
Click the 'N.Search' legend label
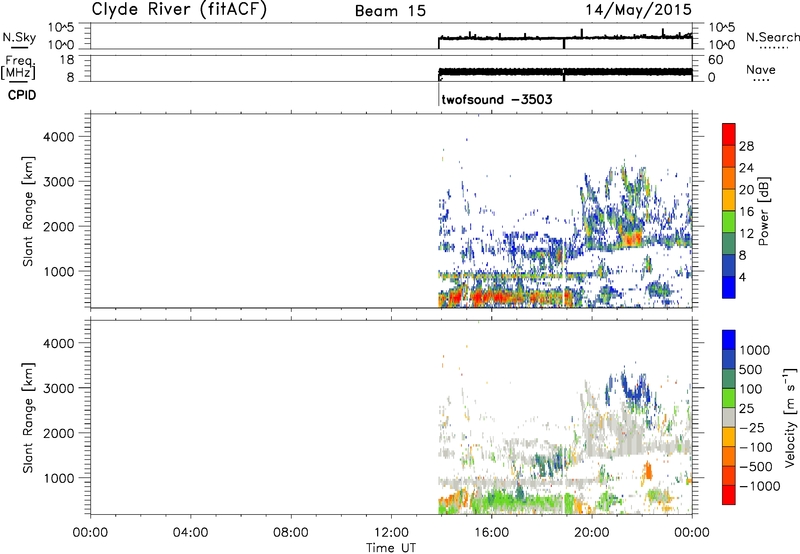772,37
